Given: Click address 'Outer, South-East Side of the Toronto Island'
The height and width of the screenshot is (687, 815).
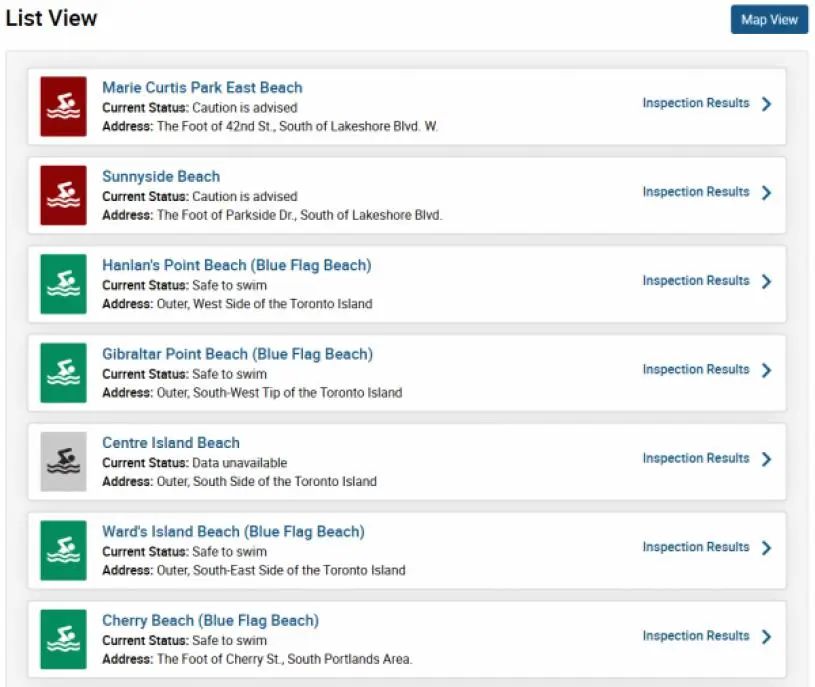Looking at the screenshot, I should point(281,571).
